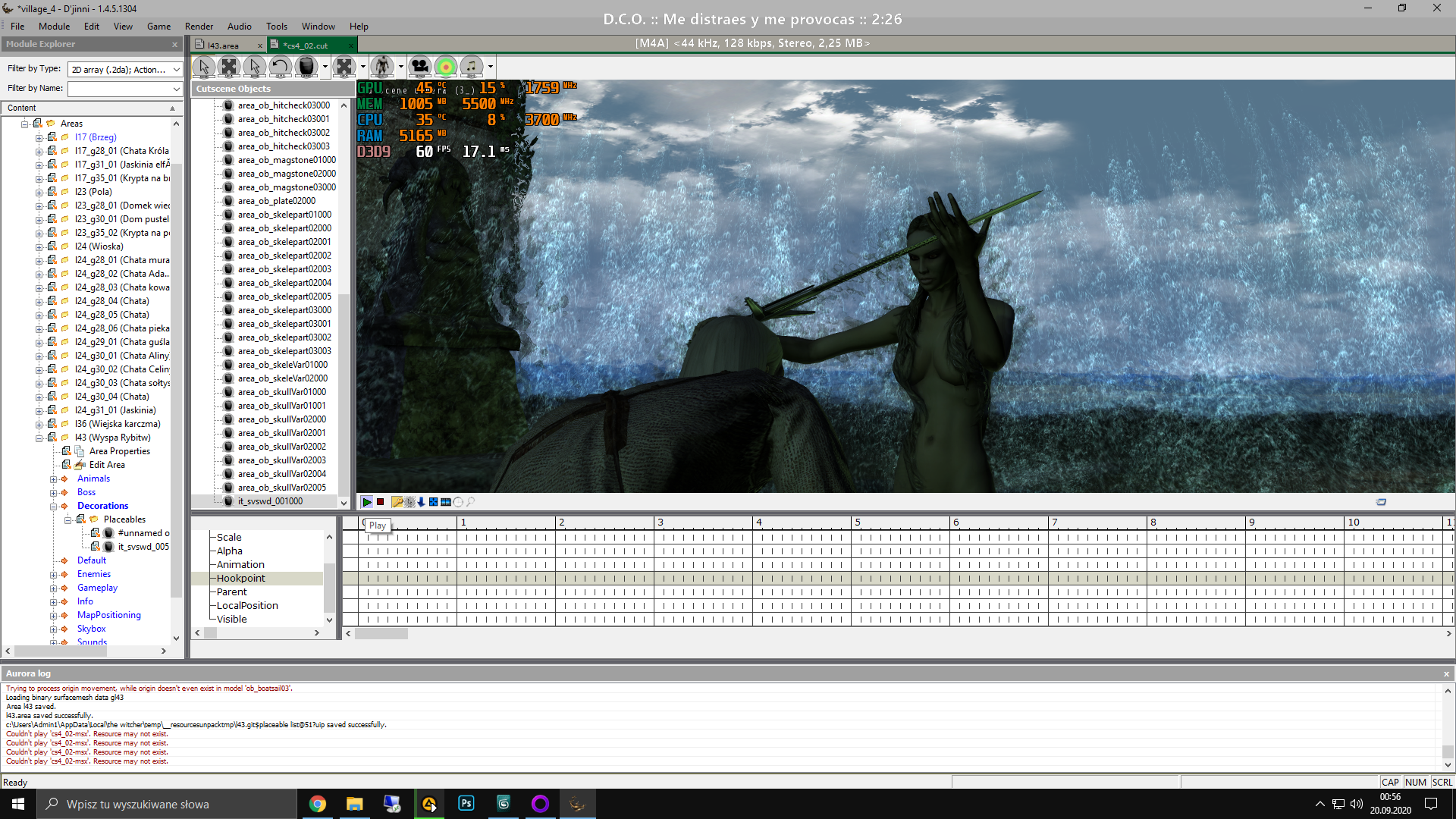Select the Visible track
1456x819 pixels.
[232, 619]
